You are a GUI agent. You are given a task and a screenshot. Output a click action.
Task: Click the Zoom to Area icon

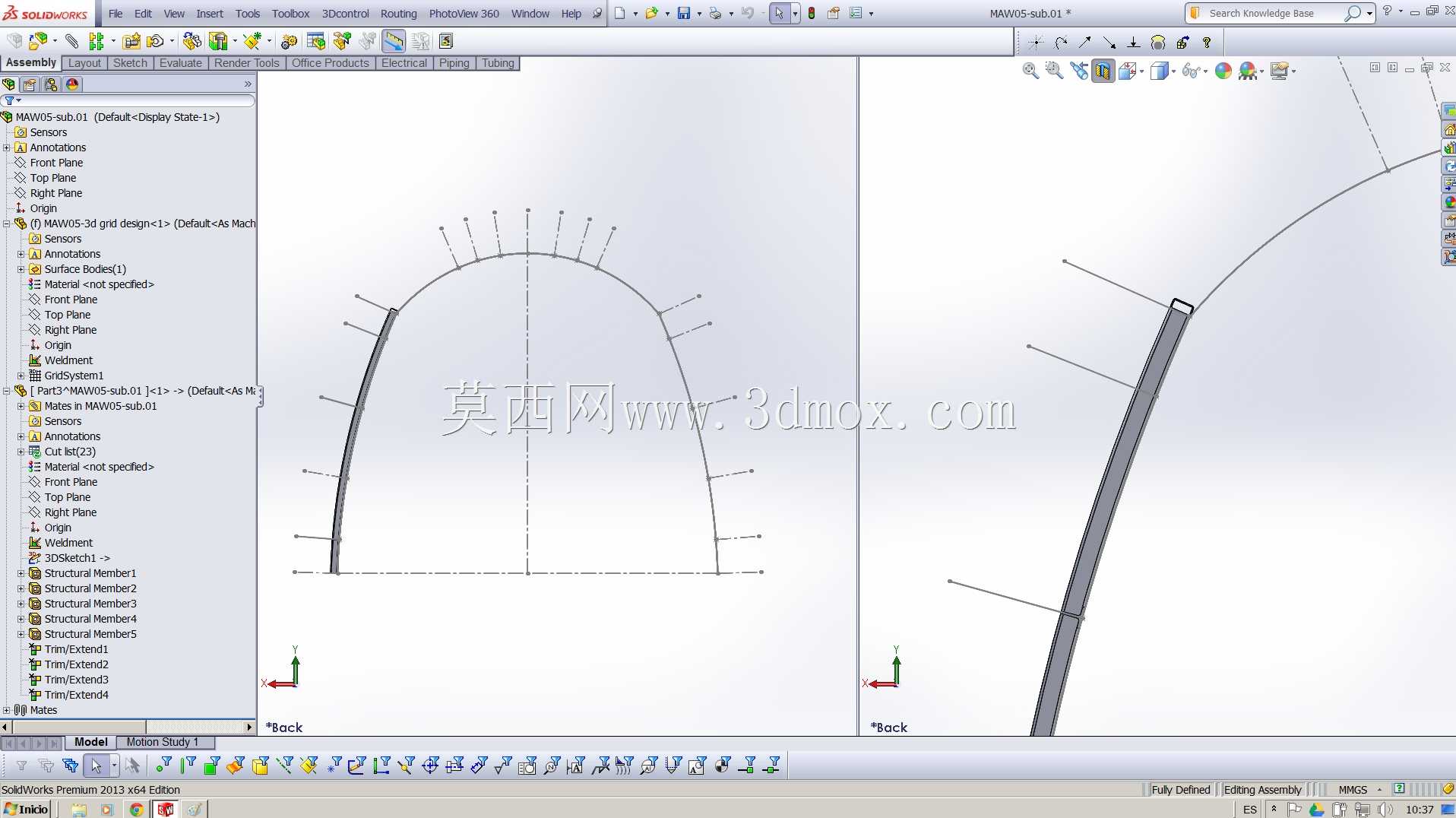click(x=1054, y=71)
